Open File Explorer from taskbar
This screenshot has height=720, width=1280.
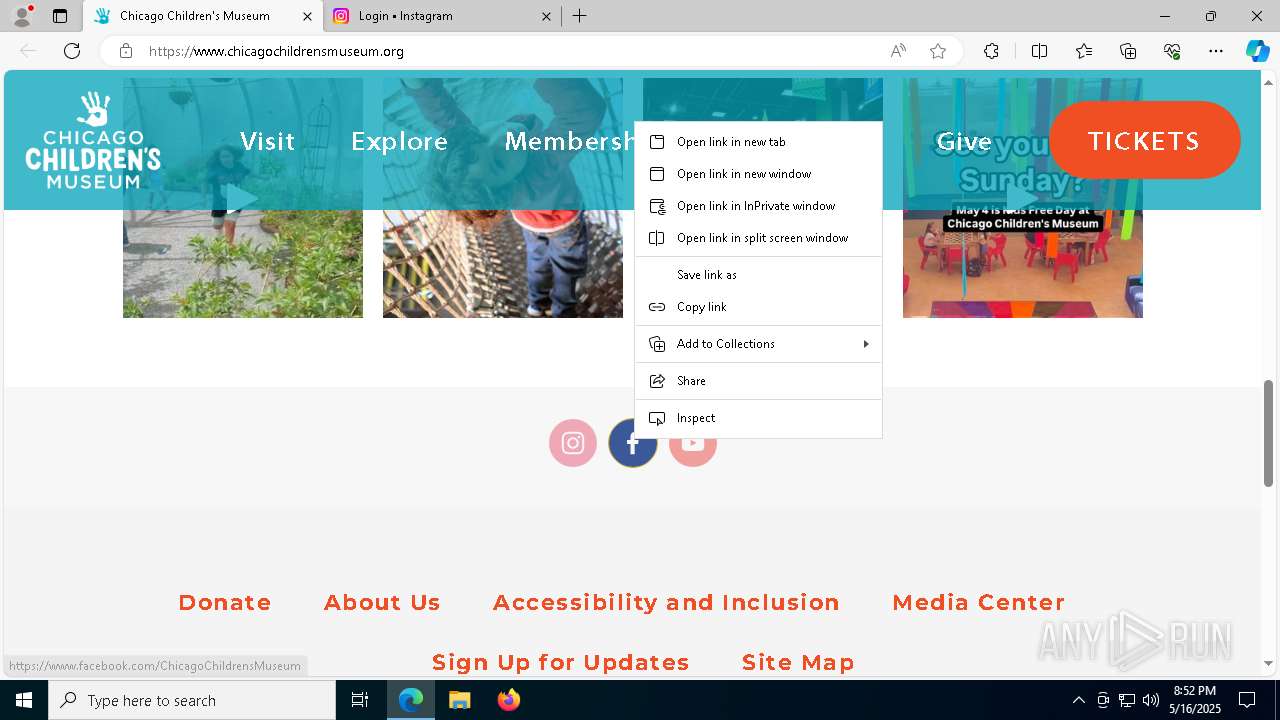pyautogui.click(x=459, y=700)
